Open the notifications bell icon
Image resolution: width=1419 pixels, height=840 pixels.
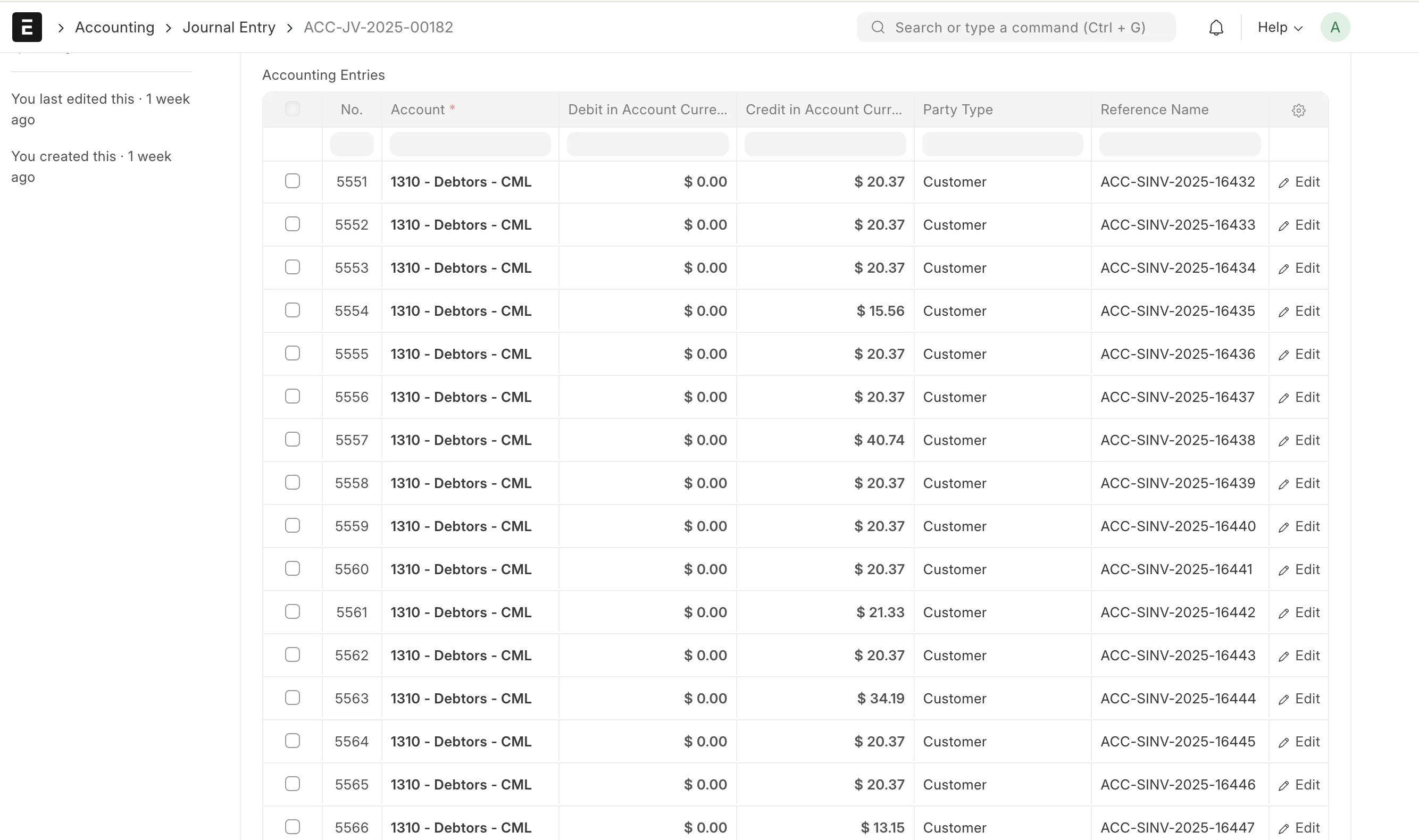[x=1216, y=27]
